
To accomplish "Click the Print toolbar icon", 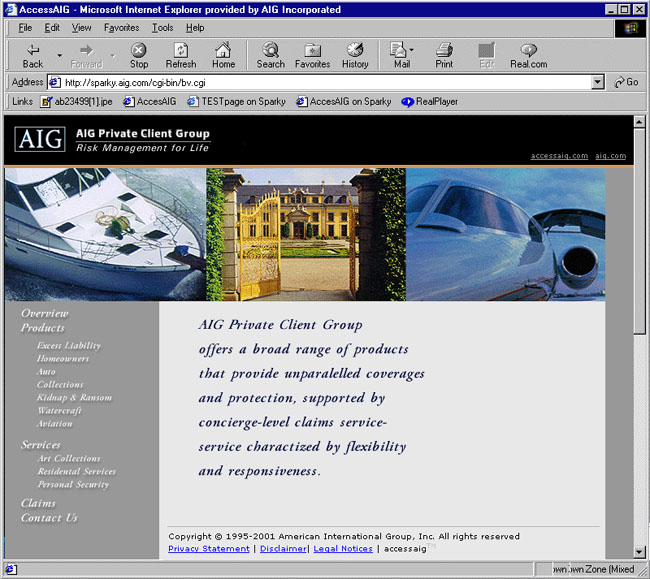I will point(444,50).
